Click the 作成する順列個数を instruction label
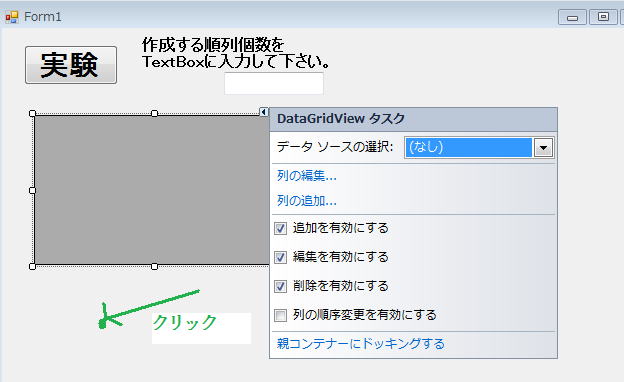Image resolution: width=624 pixels, height=382 pixels. (213, 45)
